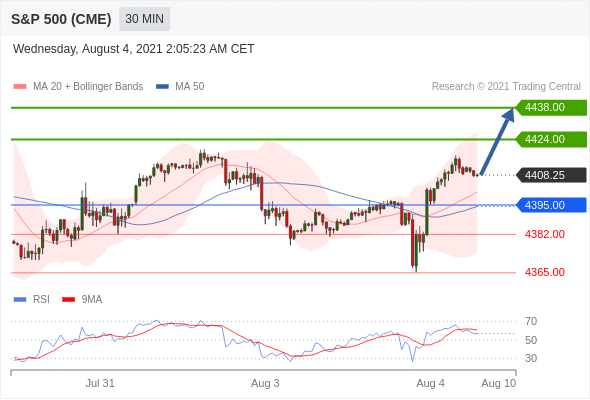Click the Aug 3 date axis label
Image resolution: width=590 pixels, height=400 pixels.
click(x=265, y=383)
